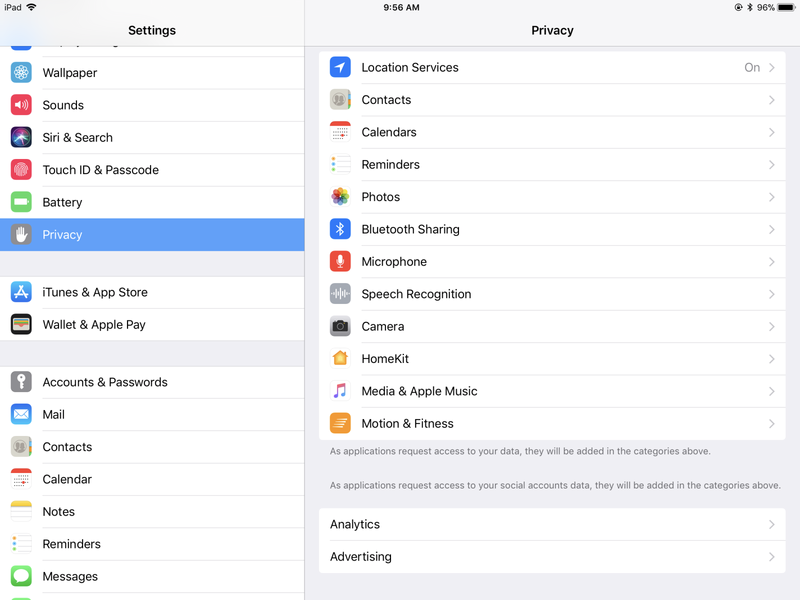Tap the Photos pinwheel icon
800x600 pixels.
pyautogui.click(x=340, y=197)
